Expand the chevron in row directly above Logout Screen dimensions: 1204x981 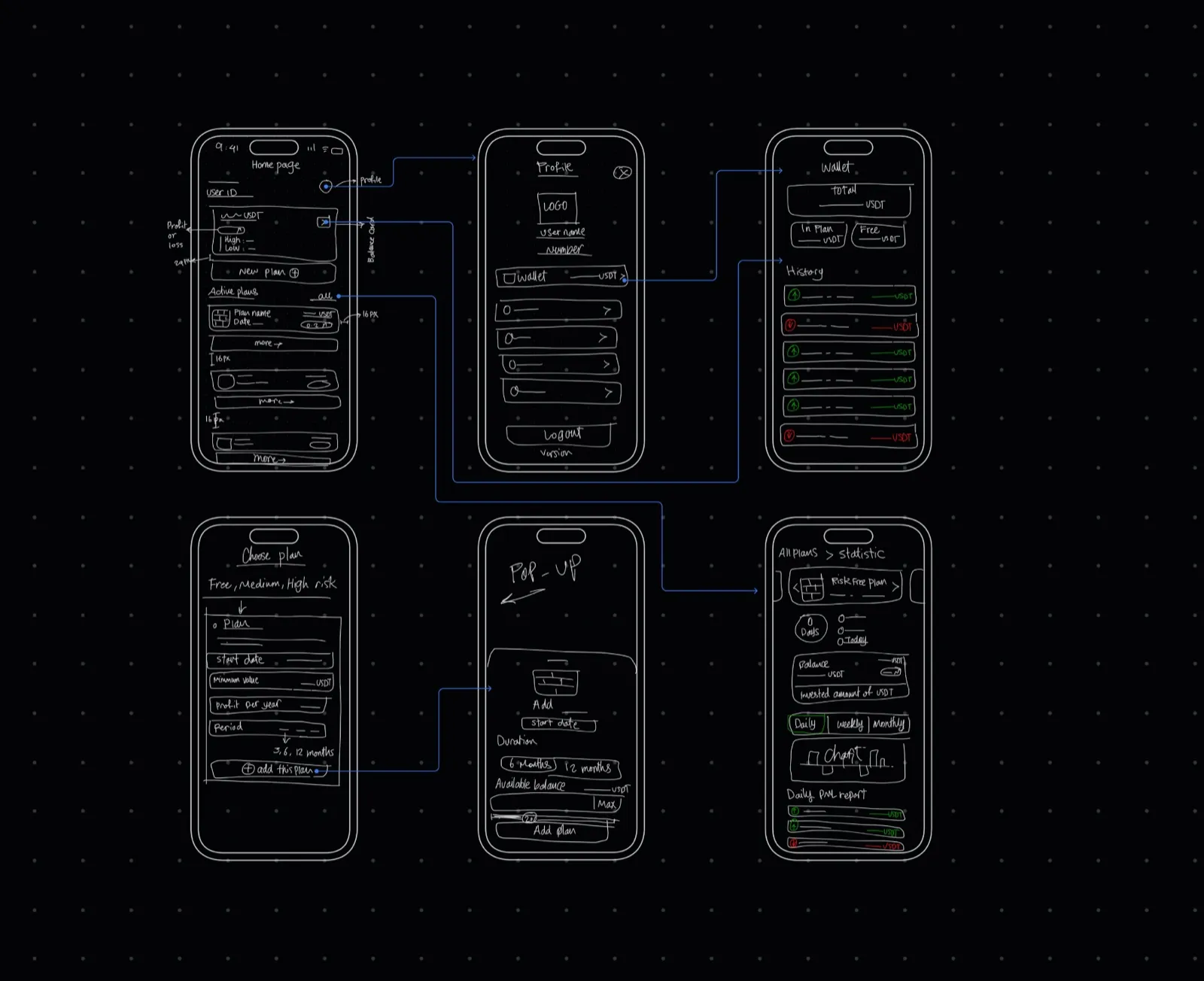tap(608, 393)
